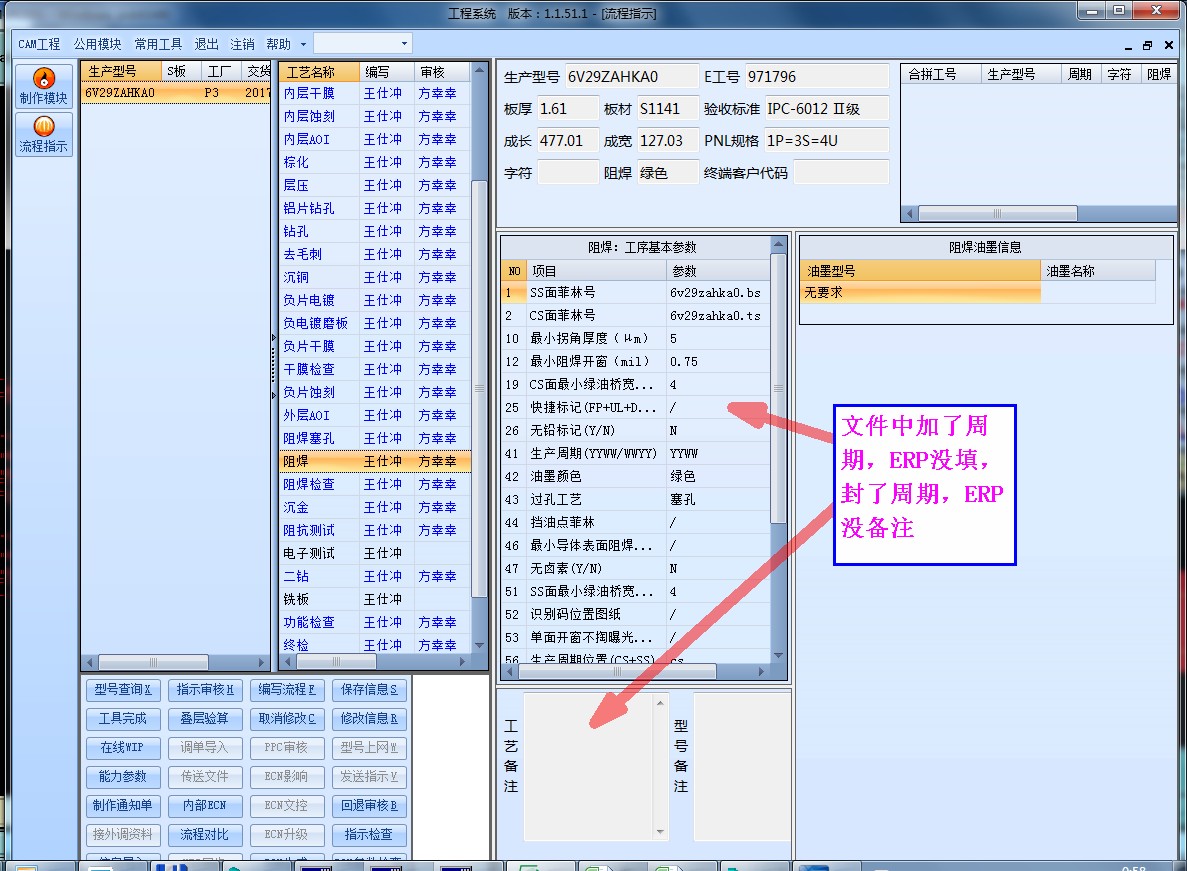Open the CAM工程 menu

click(x=39, y=44)
